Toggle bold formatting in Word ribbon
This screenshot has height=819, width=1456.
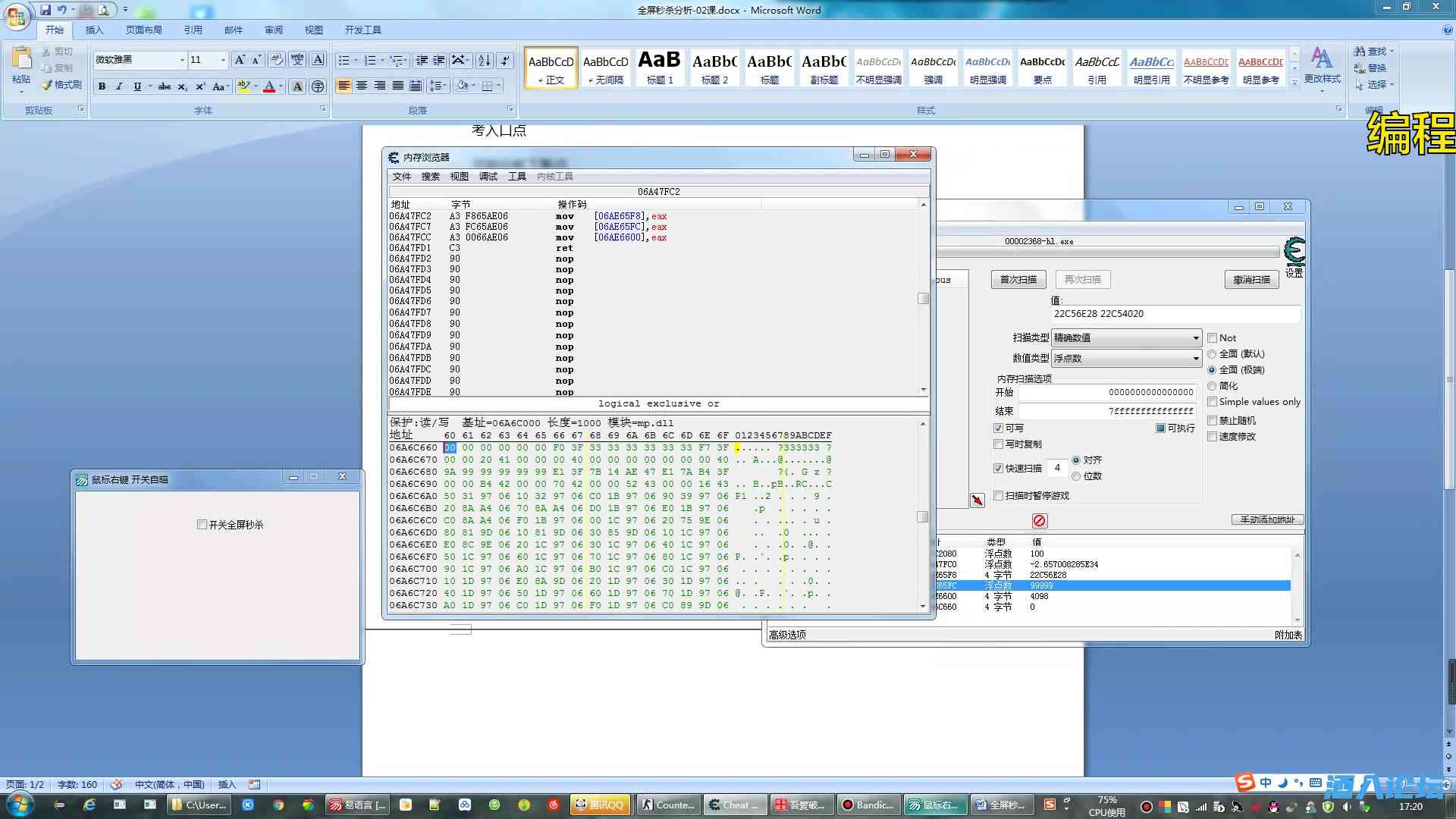tap(102, 86)
